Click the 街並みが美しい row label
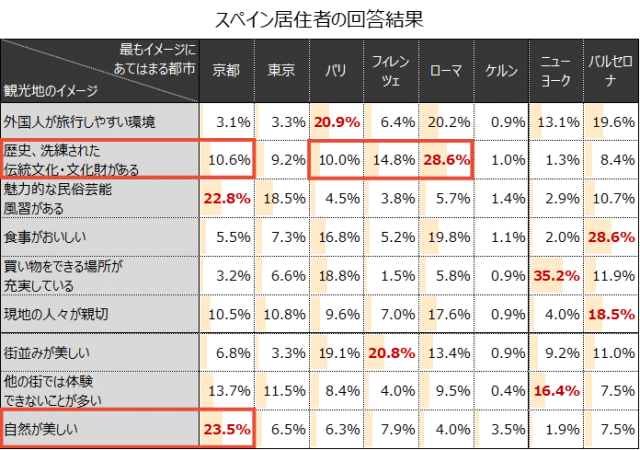Image resolution: width=640 pixels, height=450 pixels. [48, 352]
